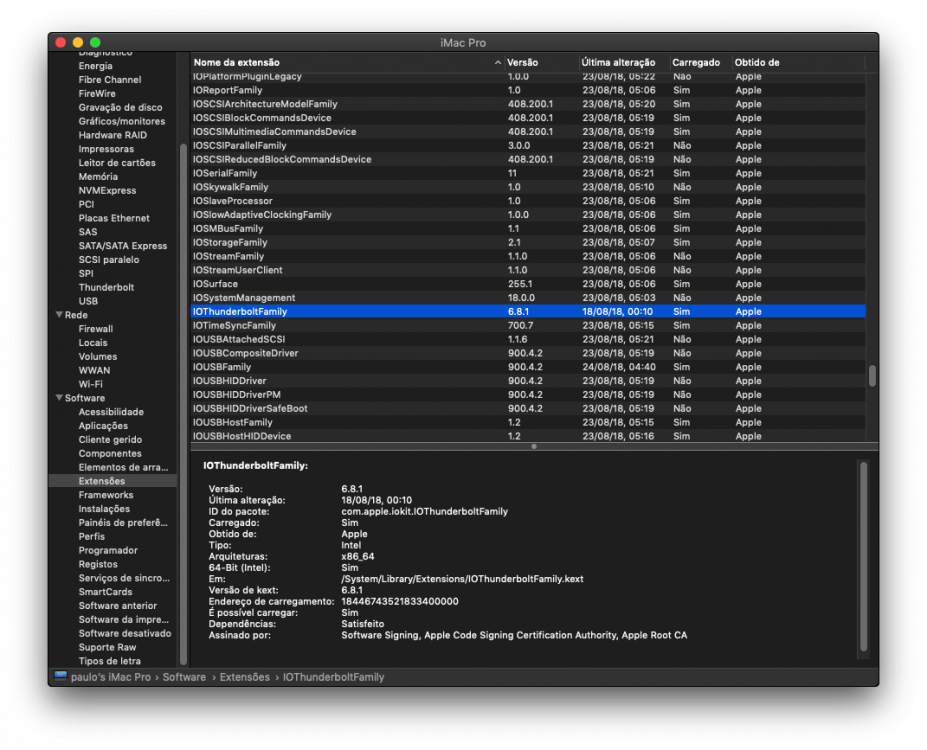Open Firewall under Rede
Viewport: 927px width, 750px height.
point(96,329)
